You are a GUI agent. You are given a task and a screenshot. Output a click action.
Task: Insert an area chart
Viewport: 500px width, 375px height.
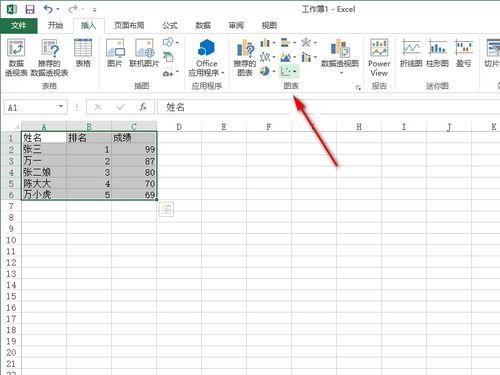click(x=285, y=57)
